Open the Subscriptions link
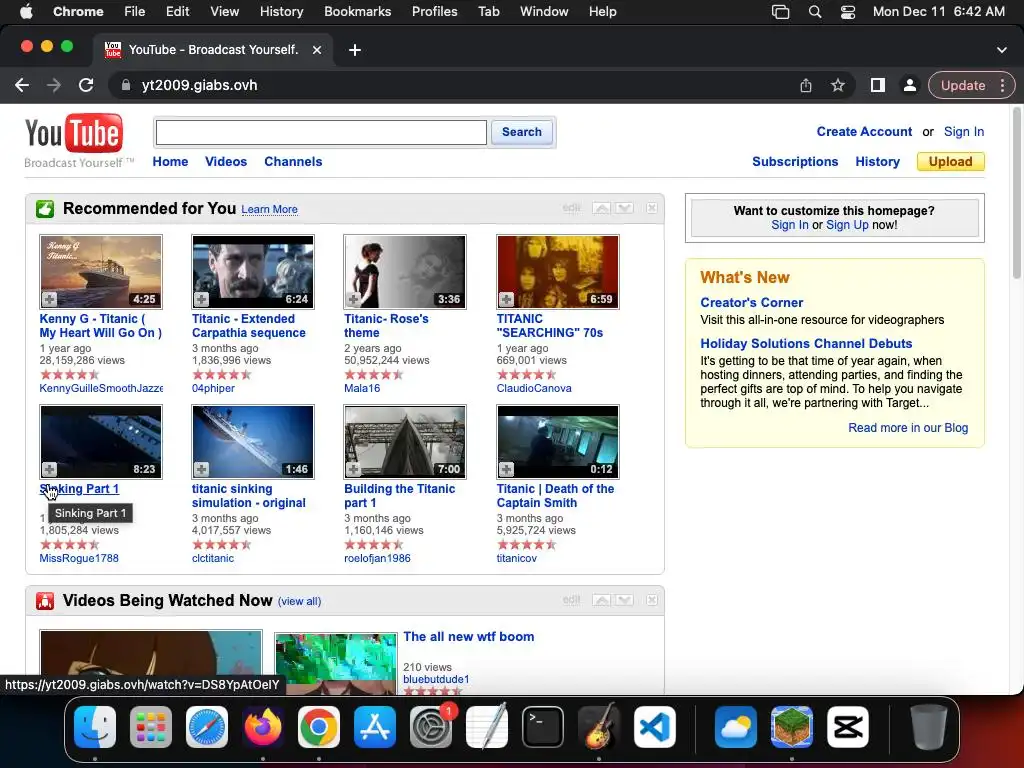The height and width of the screenshot is (768, 1024). 795,161
